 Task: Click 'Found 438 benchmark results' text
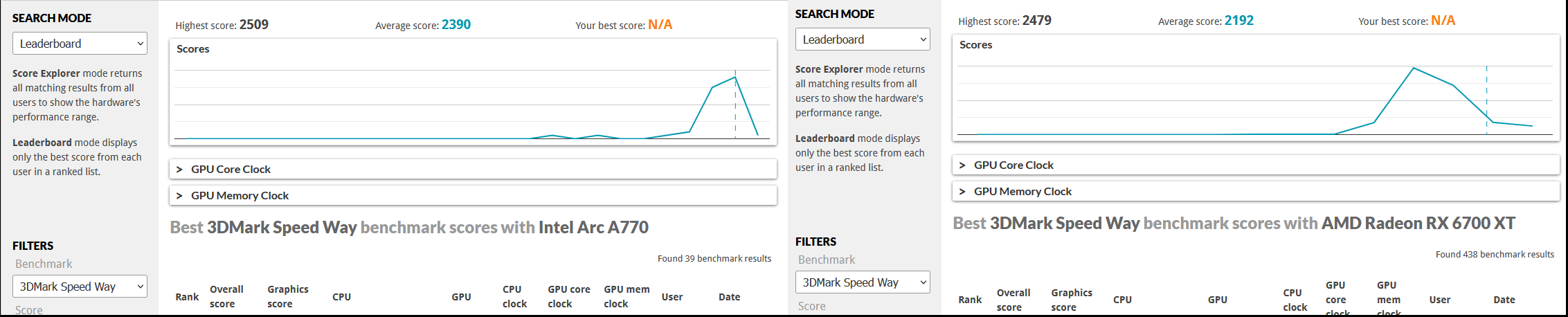click(x=1495, y=254)
